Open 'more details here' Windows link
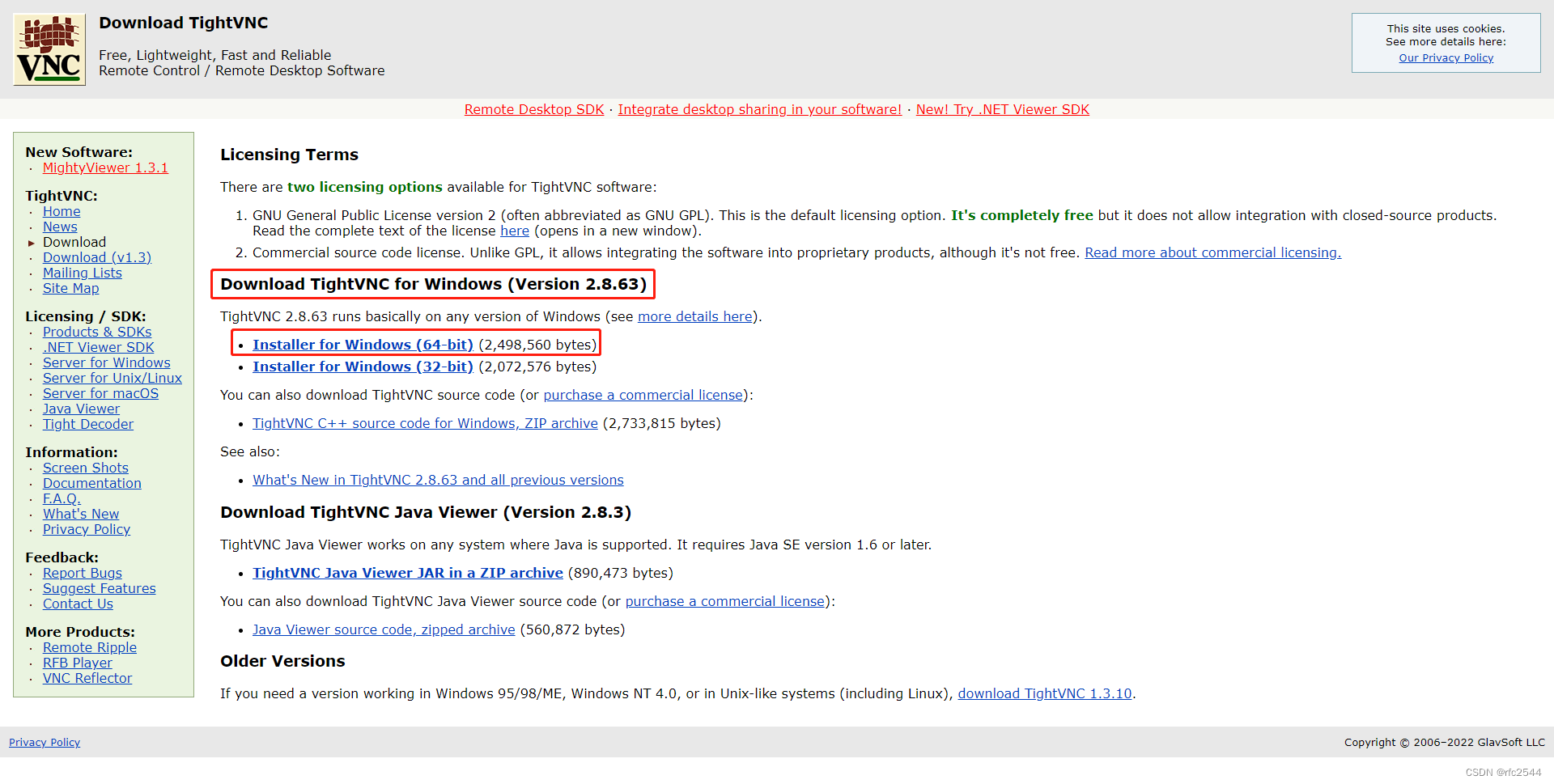 (695, 316)
